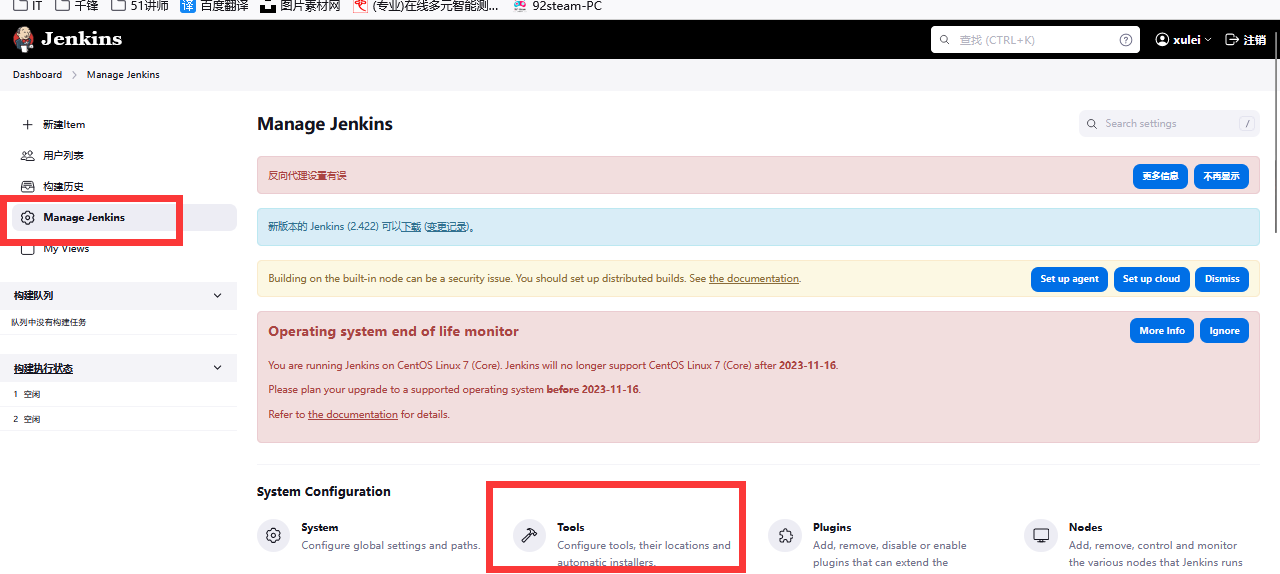Click the Jenkins title text in header
This screenshot has width=1280, height=574.
[82, 39]
